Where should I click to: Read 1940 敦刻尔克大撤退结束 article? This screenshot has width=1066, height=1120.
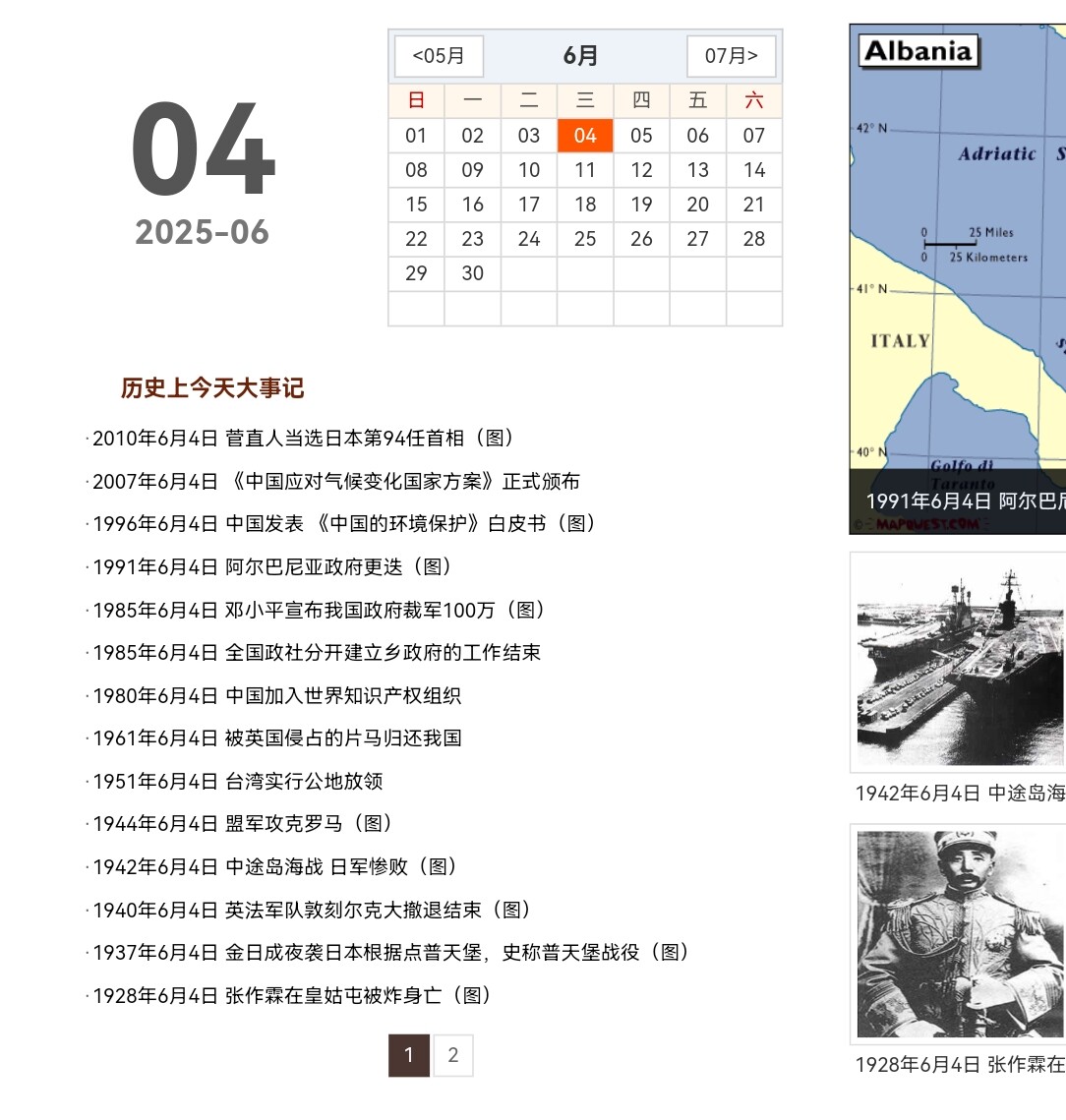point(312,910)
